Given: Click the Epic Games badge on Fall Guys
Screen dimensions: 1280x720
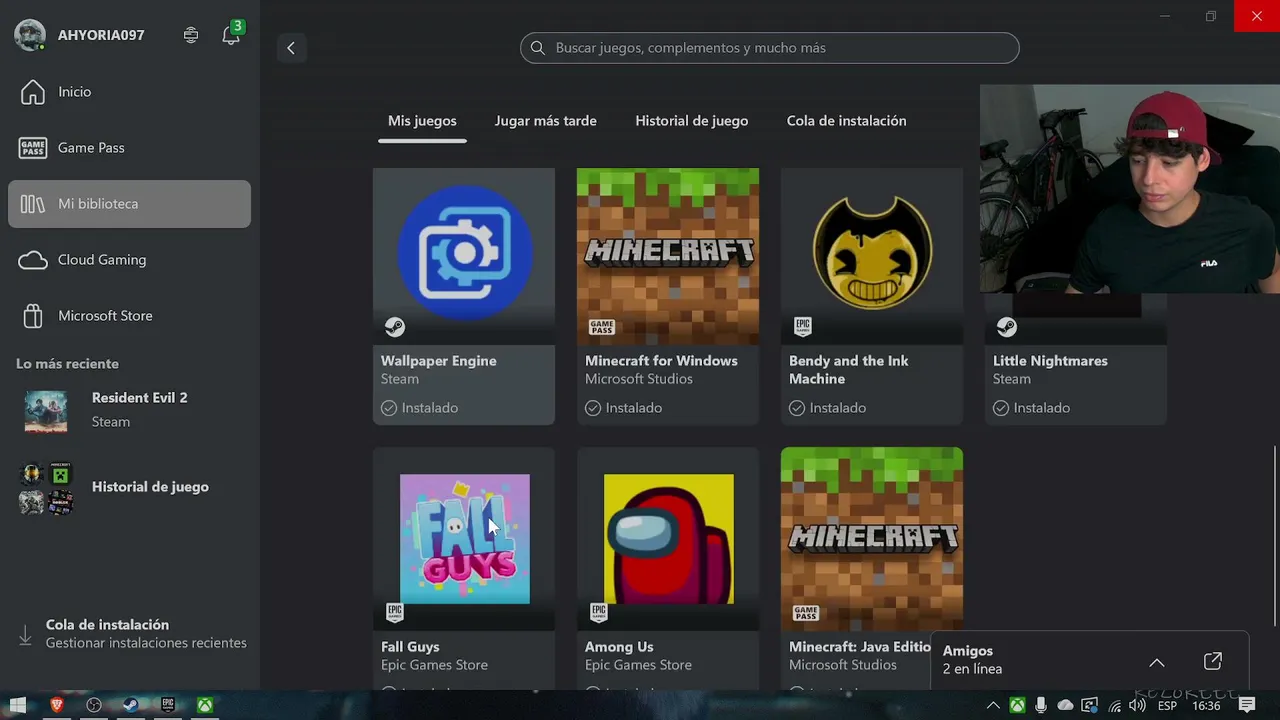Looking at the screenshot, I should (394, 612).
